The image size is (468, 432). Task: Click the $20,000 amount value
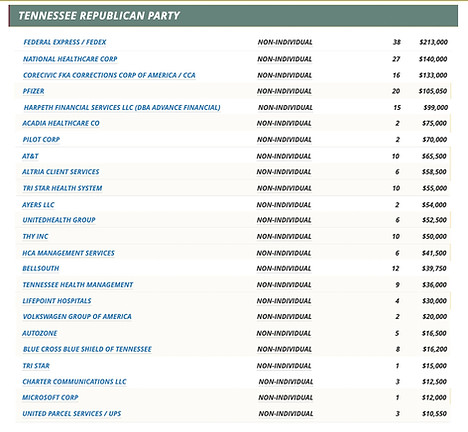click(434, 317)
